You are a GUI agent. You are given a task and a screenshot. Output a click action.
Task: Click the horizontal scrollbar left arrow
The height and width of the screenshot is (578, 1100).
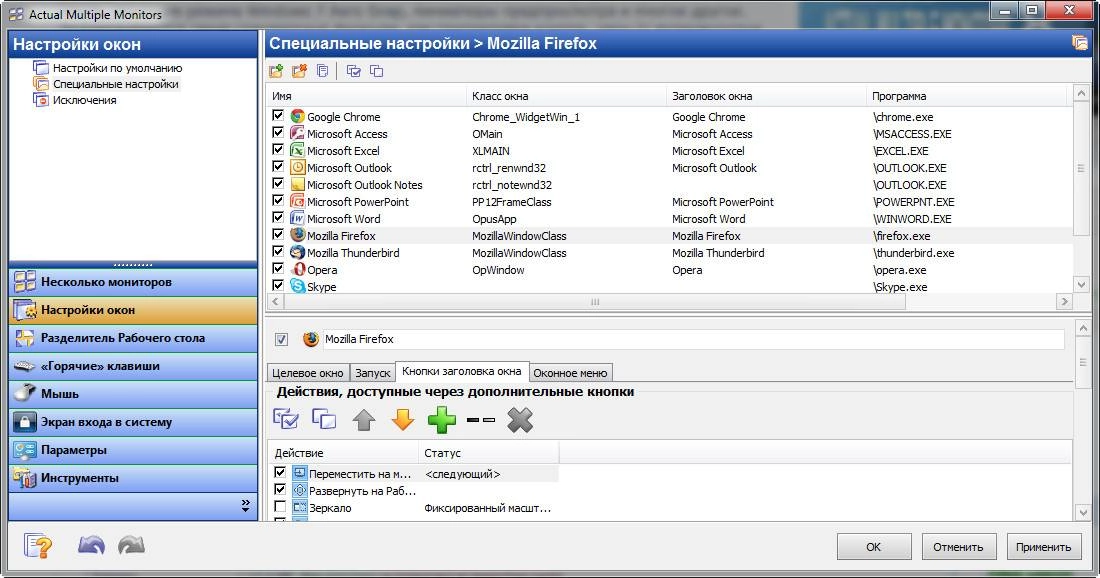click(275, 302)
